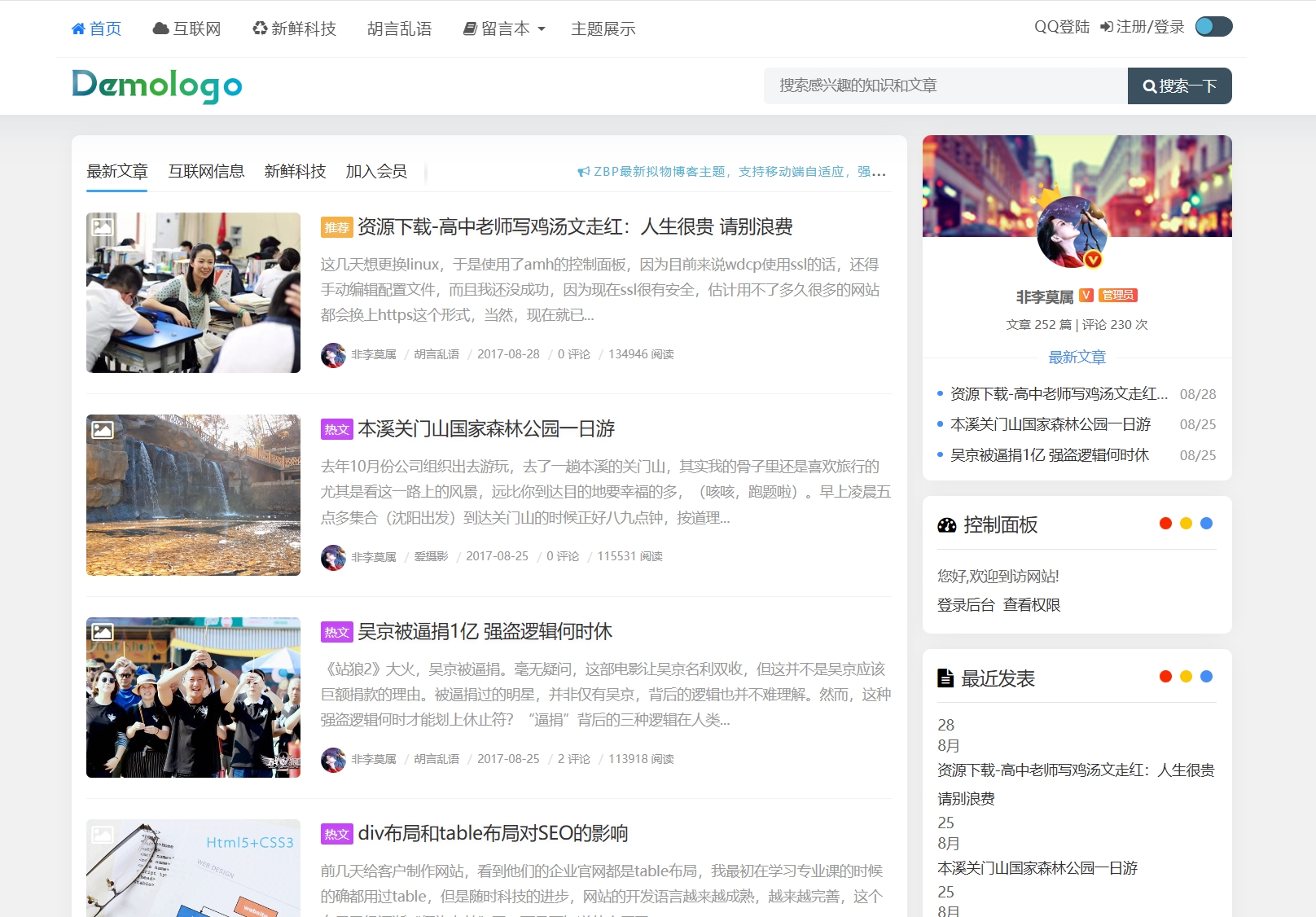Viewport: 1316px width, 917px height.
Task: Open the 登录后台 link
Action: (x=966, y=605)
